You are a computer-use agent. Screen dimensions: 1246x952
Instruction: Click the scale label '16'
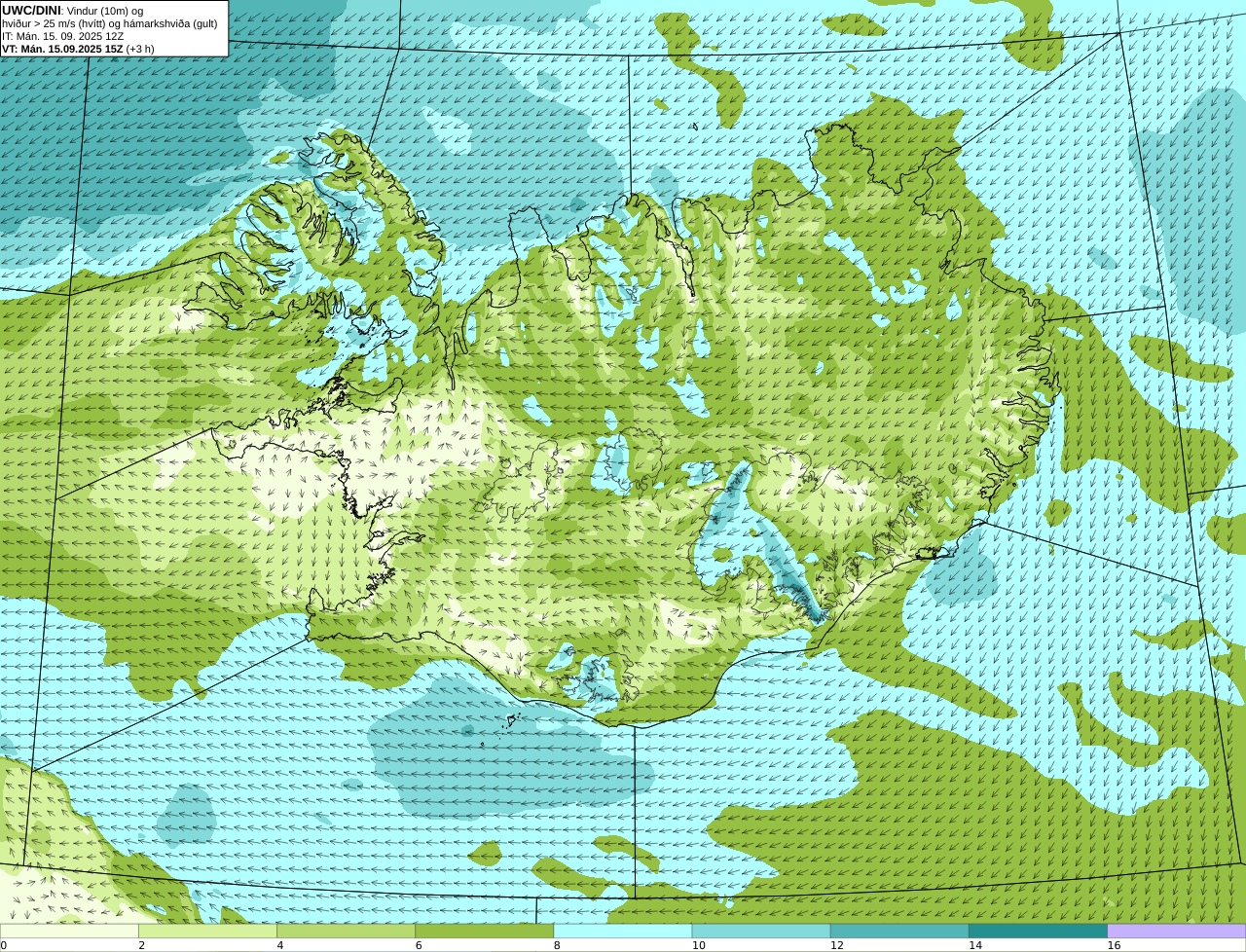(1114, 945)
